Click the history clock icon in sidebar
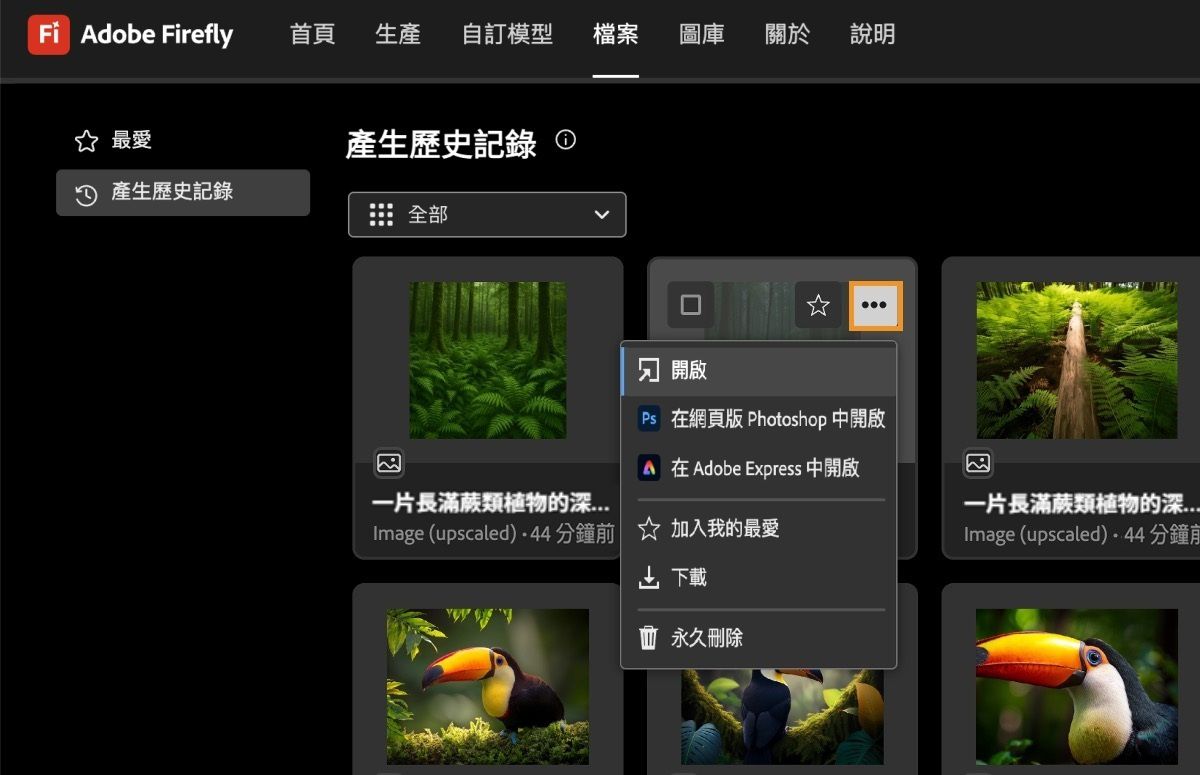 (86, 193)
